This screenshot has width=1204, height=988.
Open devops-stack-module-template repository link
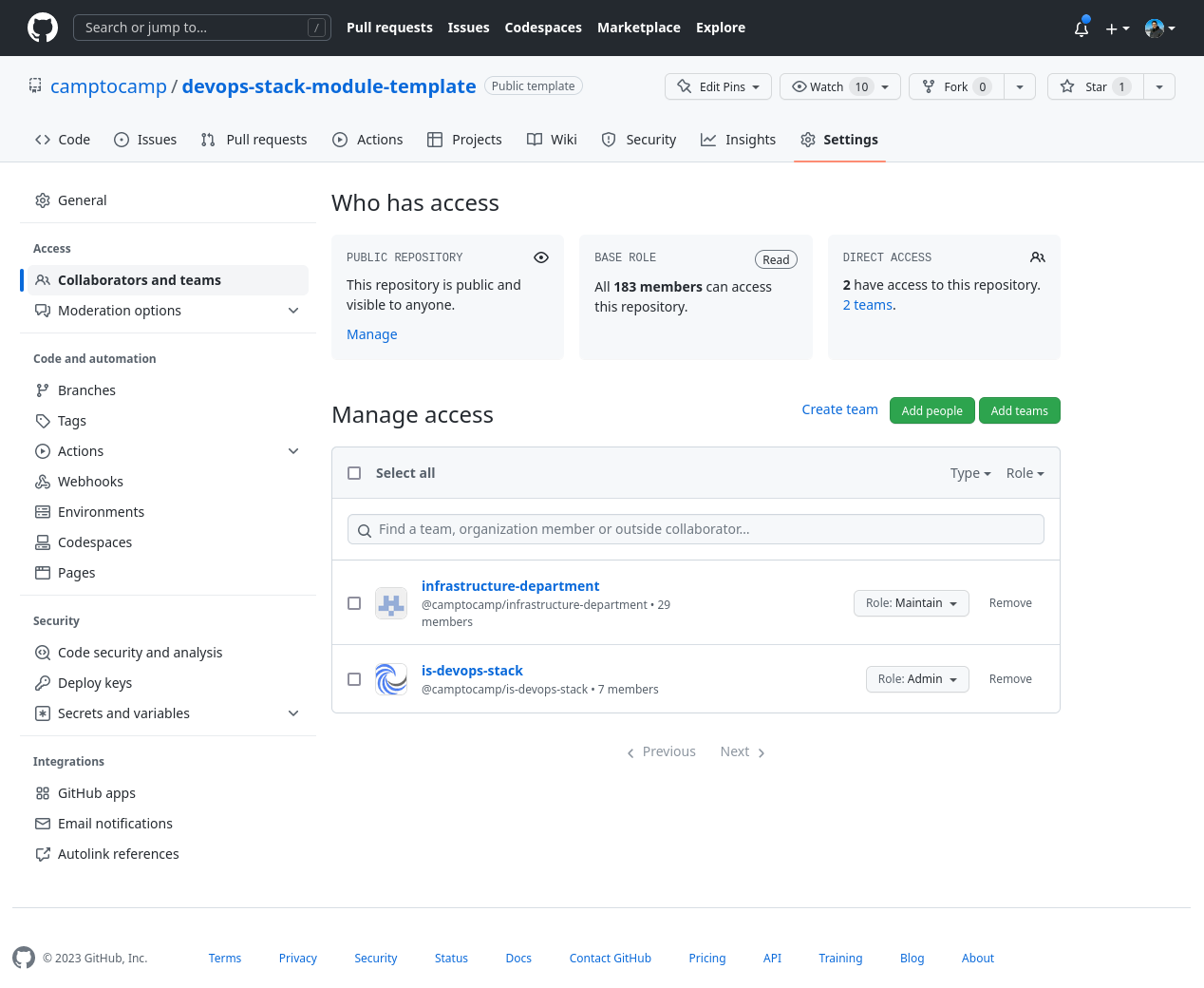click(x=329, y=86)
